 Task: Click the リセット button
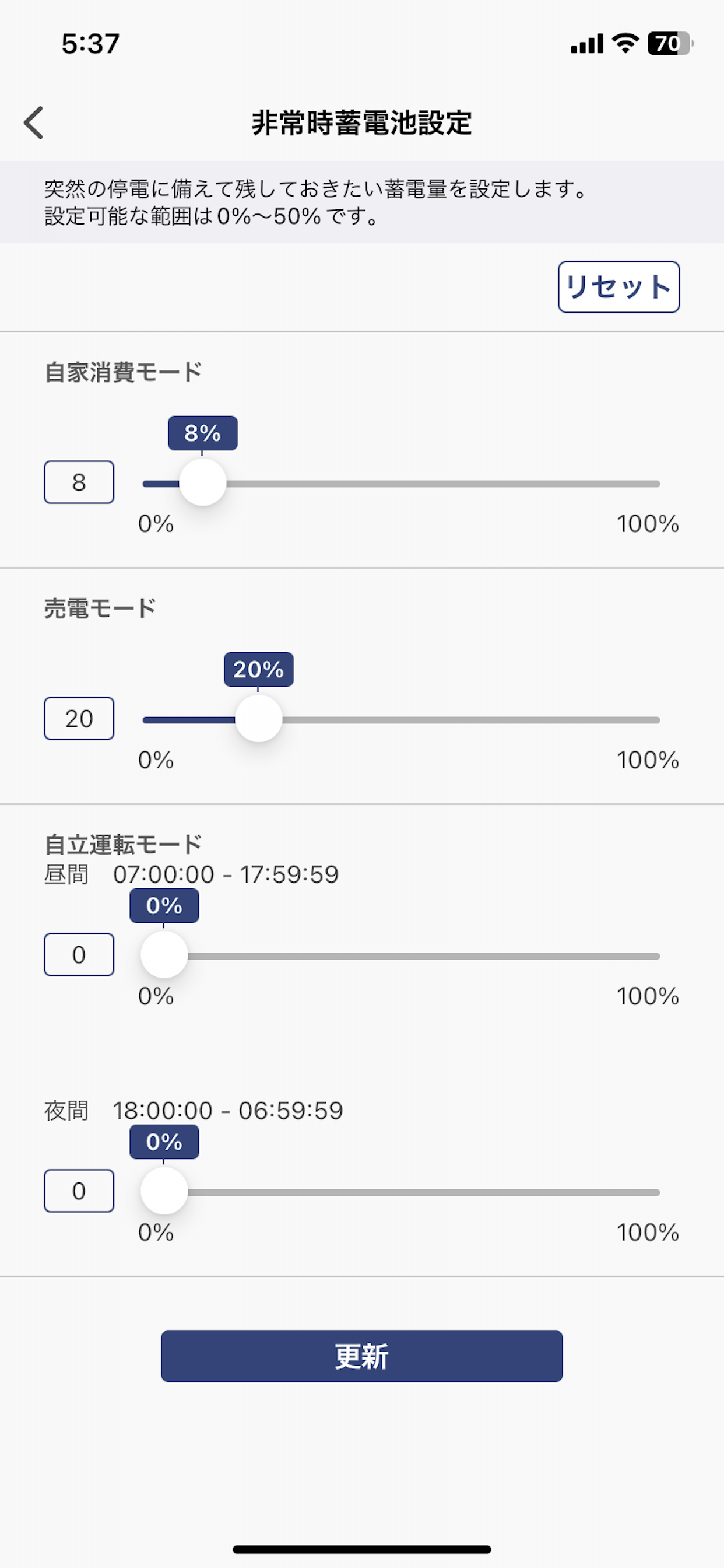pos(618,286)
